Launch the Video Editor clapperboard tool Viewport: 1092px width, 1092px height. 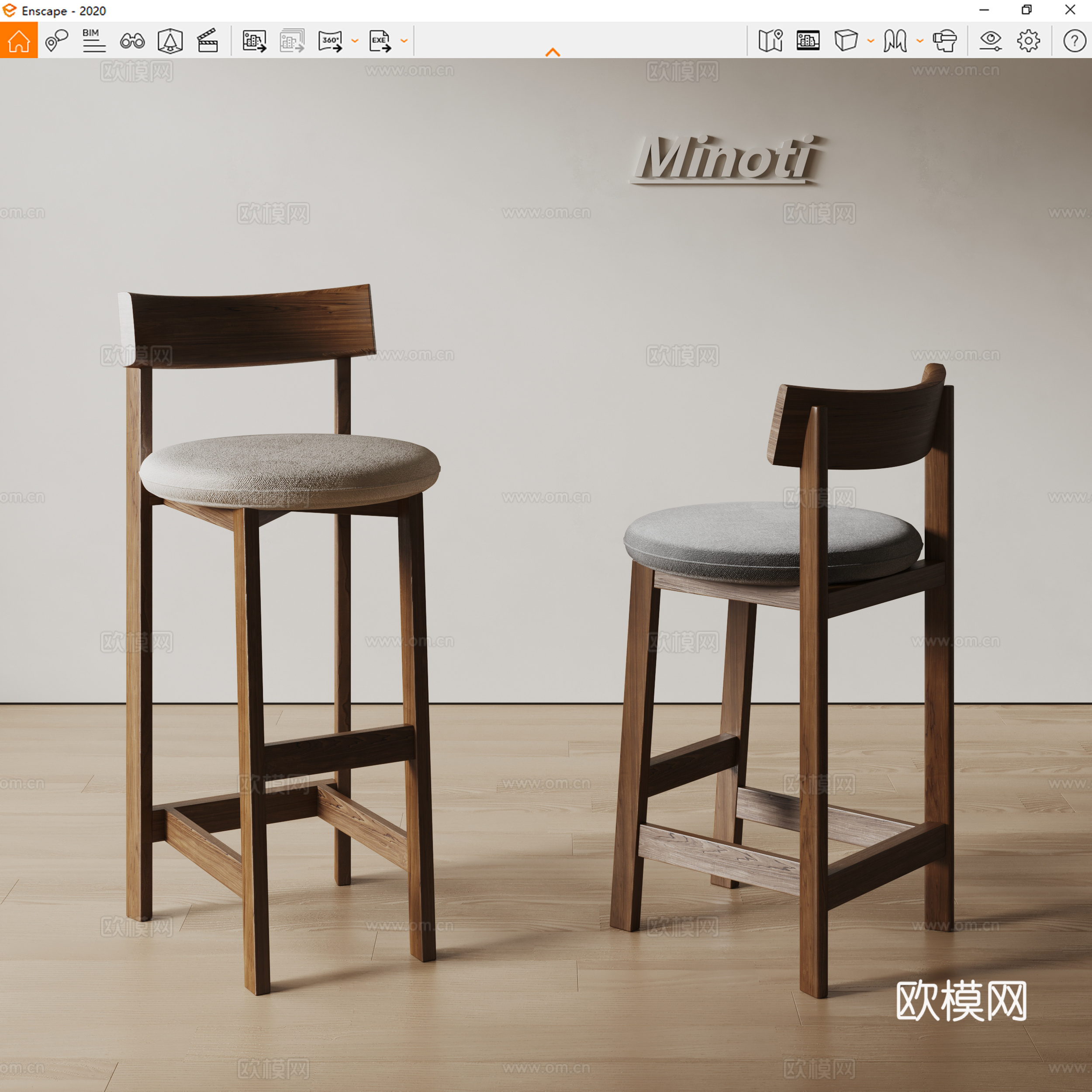click(207, 40)
